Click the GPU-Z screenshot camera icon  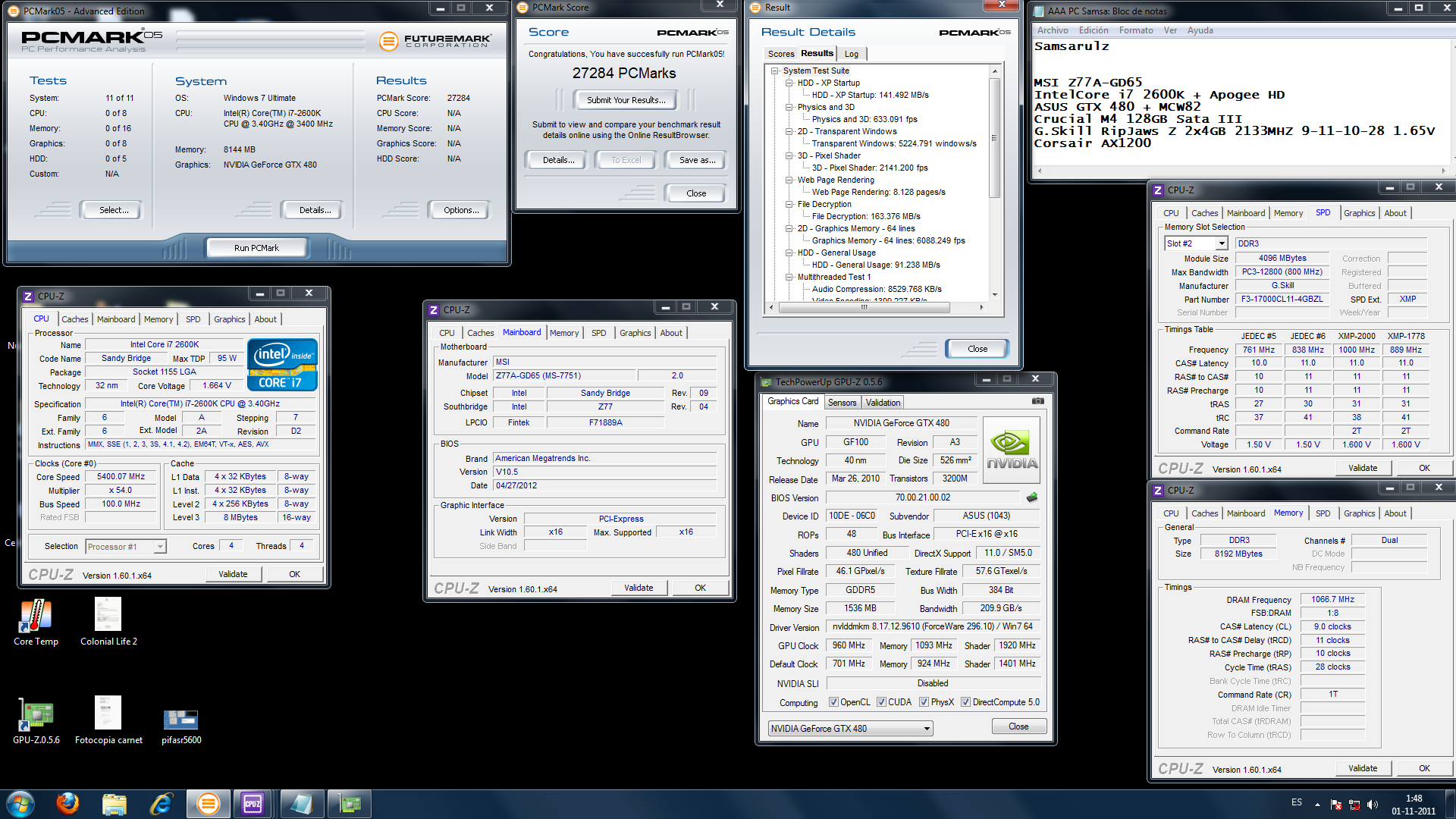[1037, 401]
